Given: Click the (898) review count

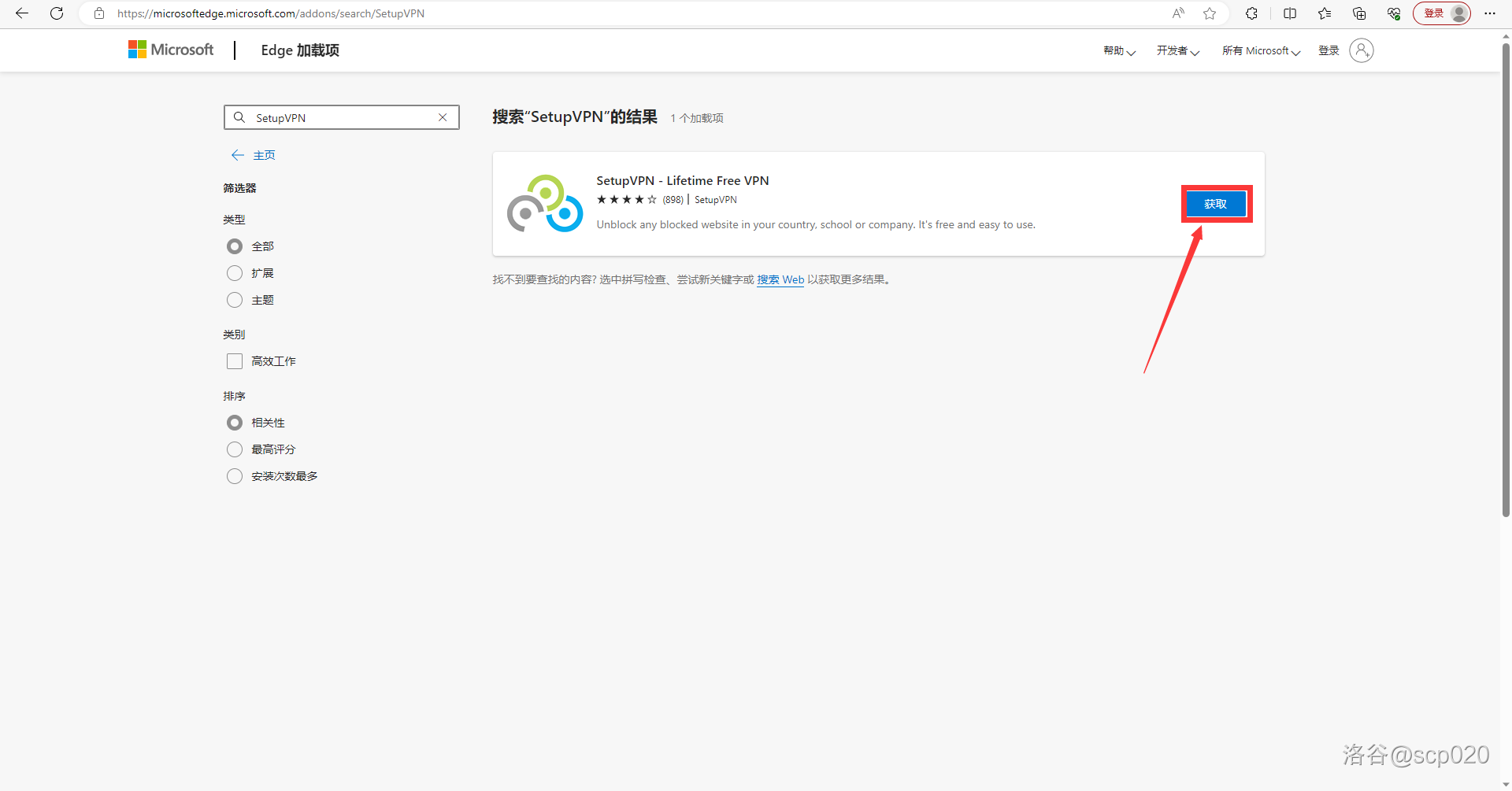Looking at the screenshot, I should coord(673,200).
